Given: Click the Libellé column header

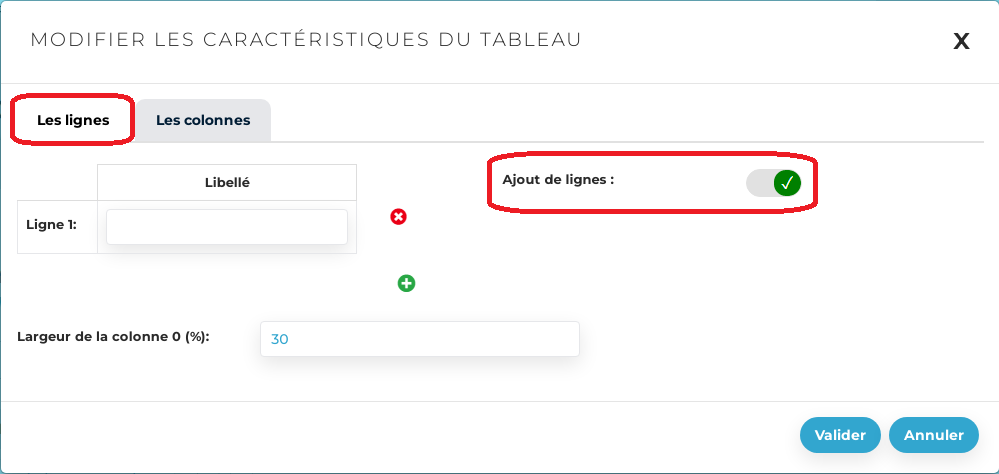Looking at the screenshot, I should (x=227, y=183).
